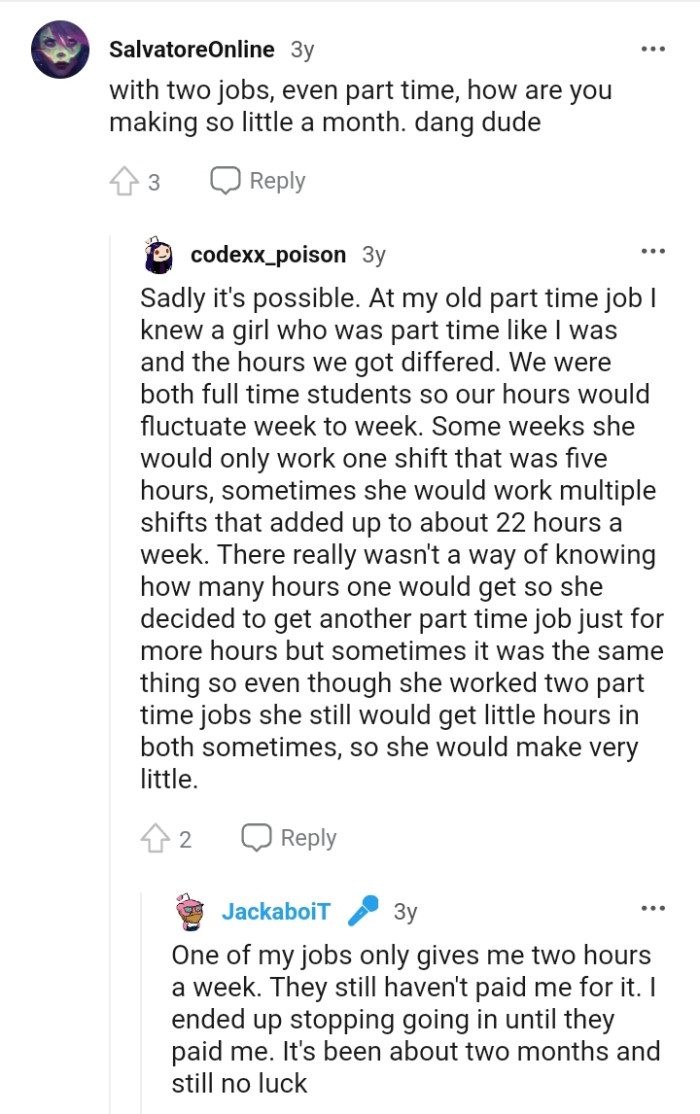Open the Reply speech-bubble icon under codexx_poison's comment
The height and width of the screenshot is (1114, 700).
click(256, 837)
